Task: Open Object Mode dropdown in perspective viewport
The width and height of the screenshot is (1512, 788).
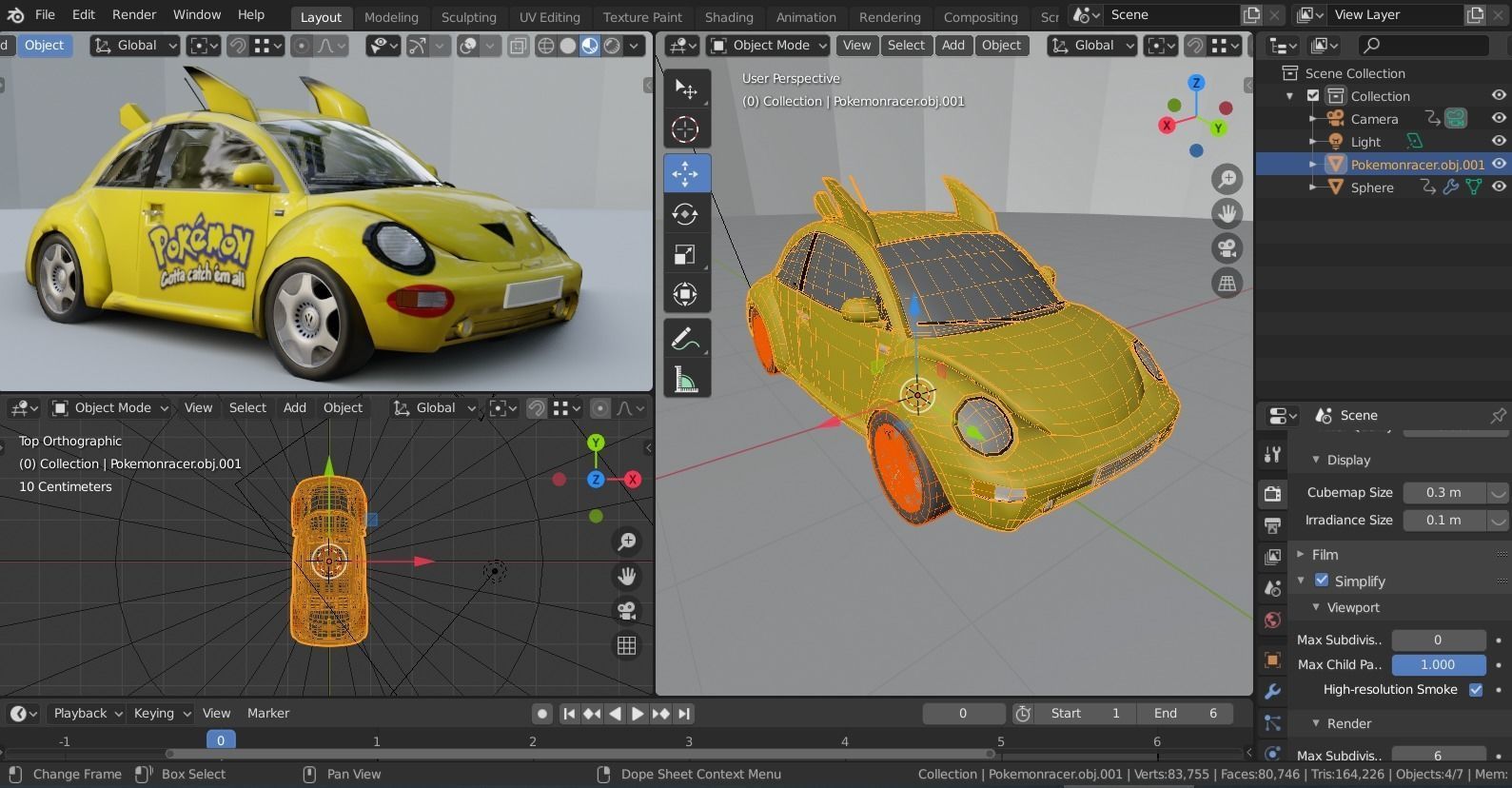Action: coord(769,46)
